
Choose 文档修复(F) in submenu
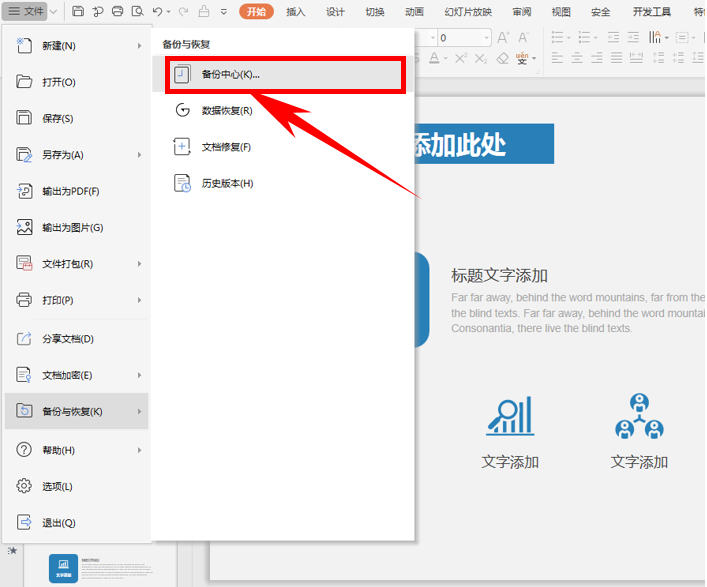[283, 147]
